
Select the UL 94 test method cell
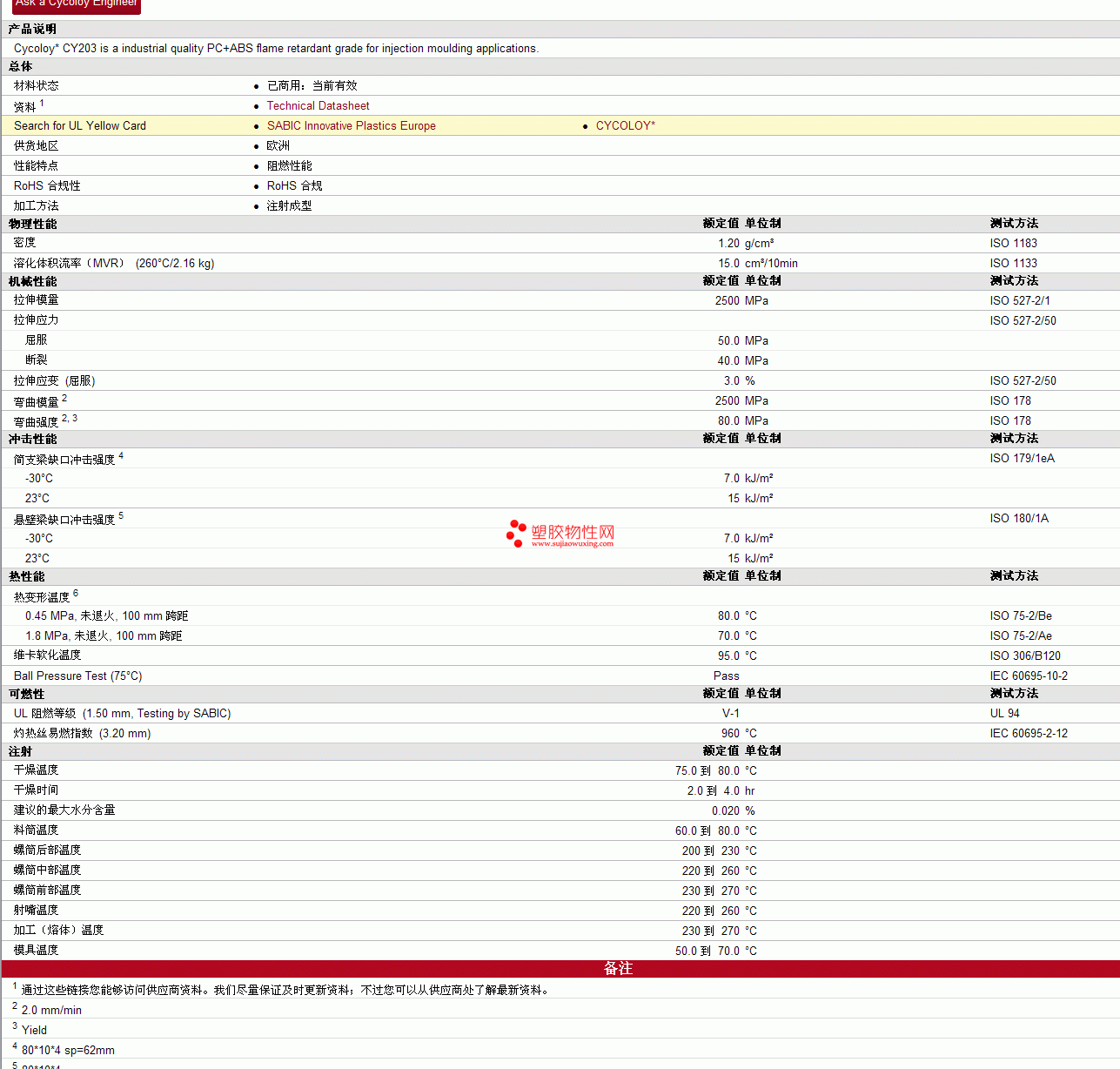pyautogui.click(x=1004, y=713)
